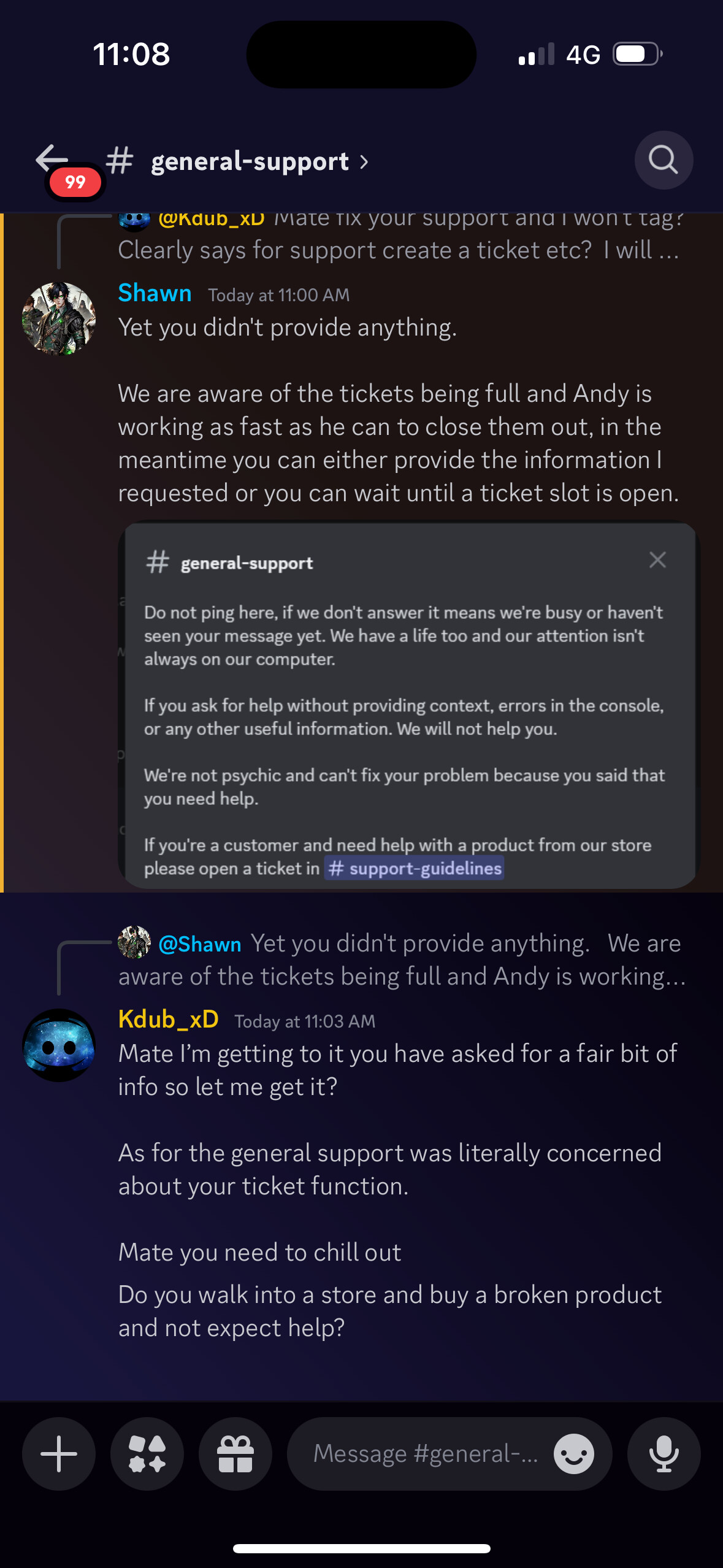Expand truncated reply preview to @Shawn
Image resolution: width=723 pixels, height=1568 pixels.
(x=402, y=959)
